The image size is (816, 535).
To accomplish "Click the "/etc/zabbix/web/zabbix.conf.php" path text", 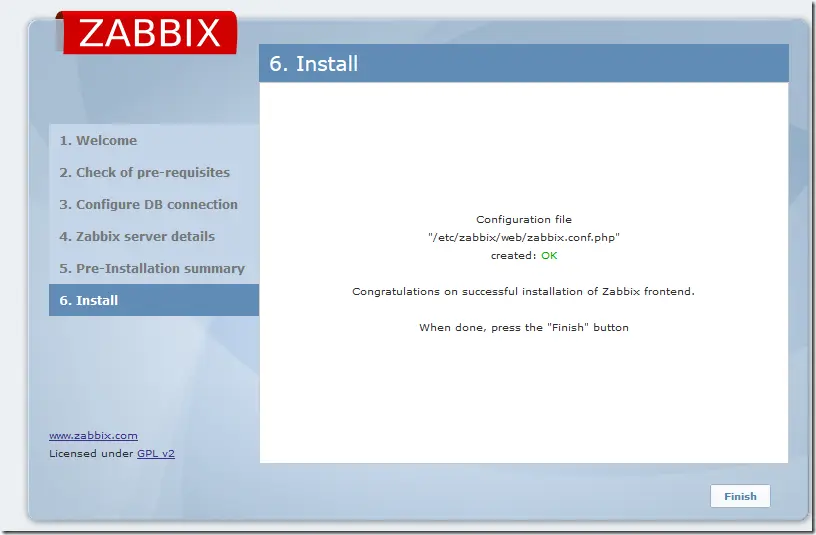I will [524, 237].
